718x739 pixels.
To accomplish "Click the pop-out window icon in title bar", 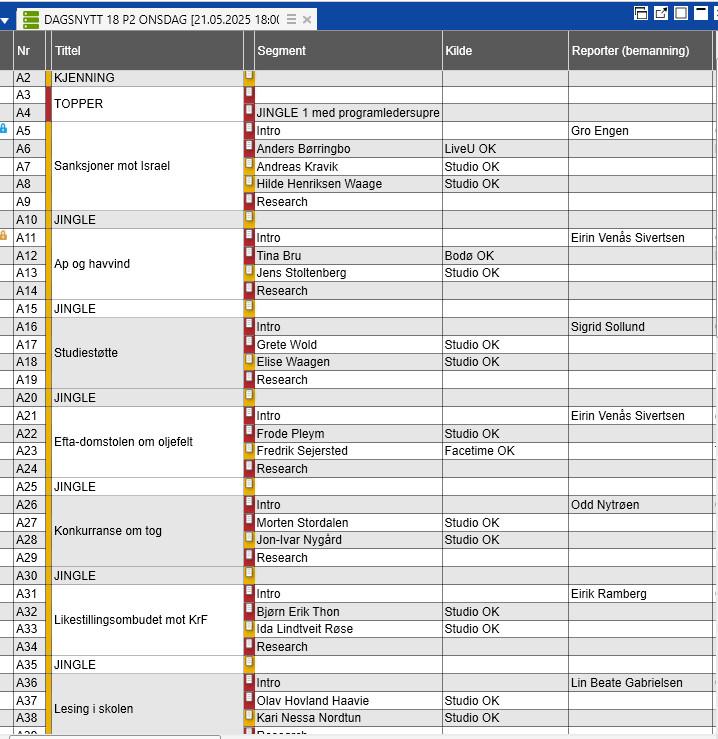I will click(x=661, y=13).
